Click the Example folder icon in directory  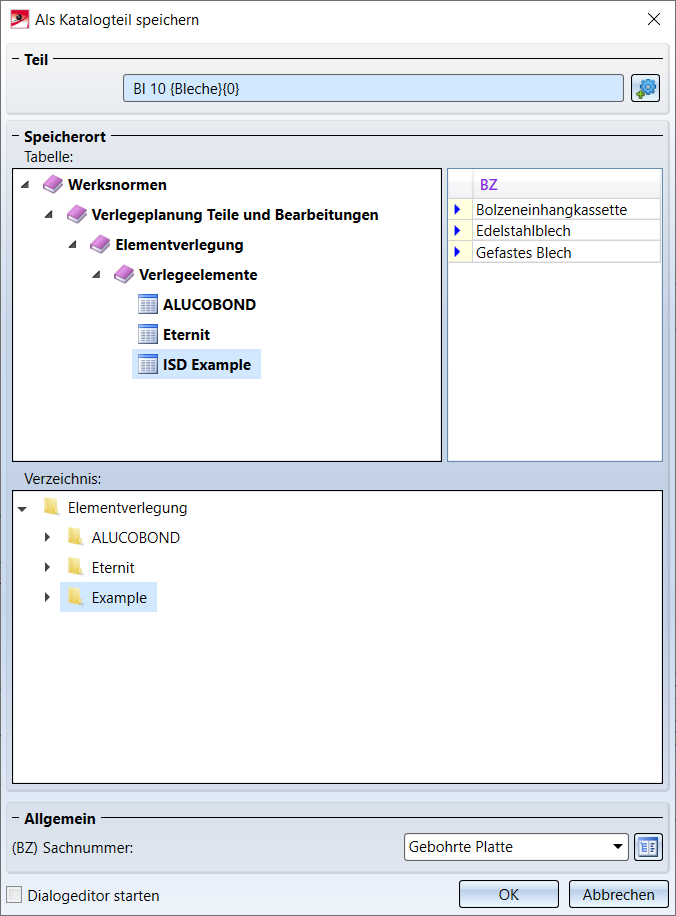point(75,598)
